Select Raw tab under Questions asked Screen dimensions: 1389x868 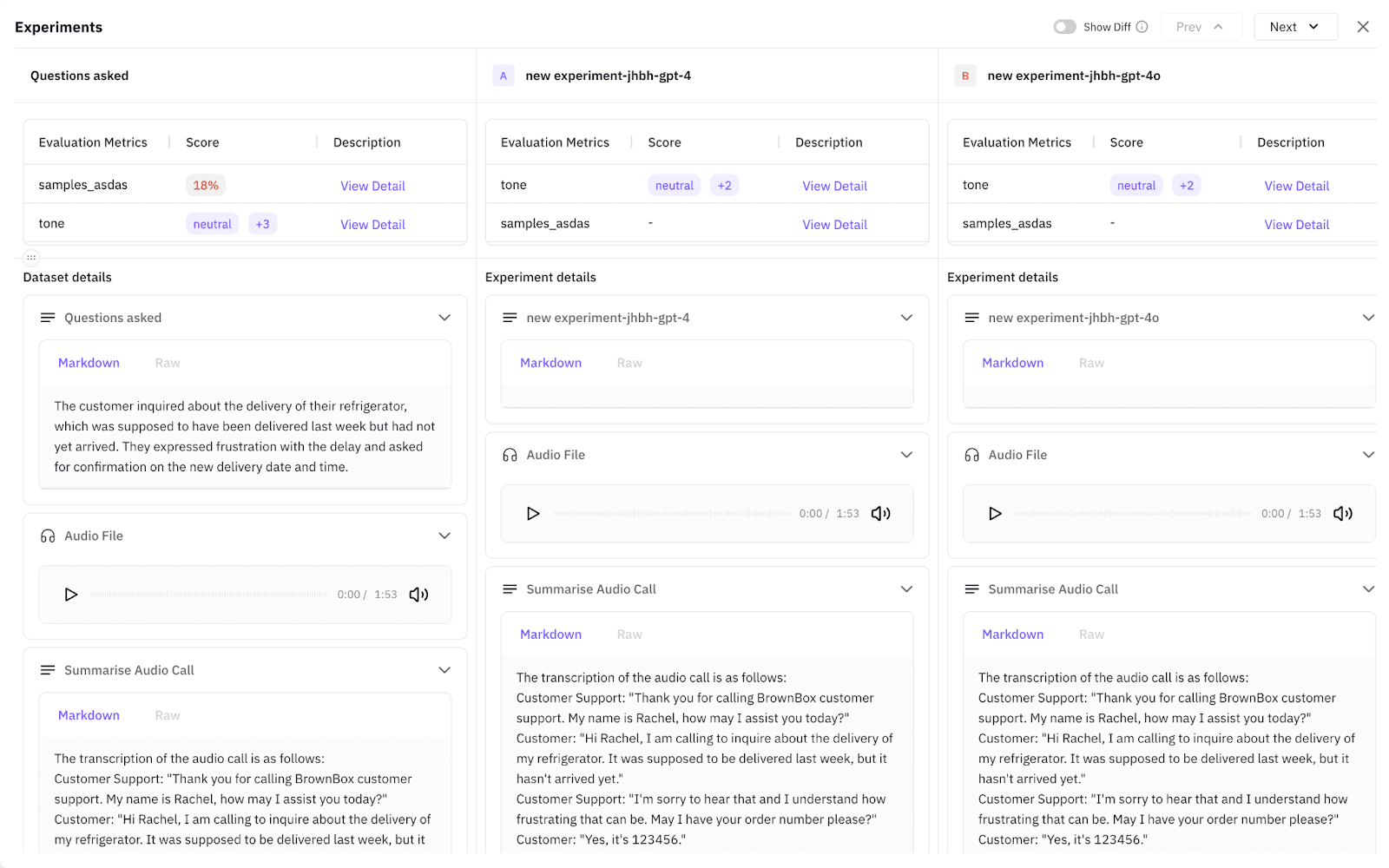(x=168, y=363)
